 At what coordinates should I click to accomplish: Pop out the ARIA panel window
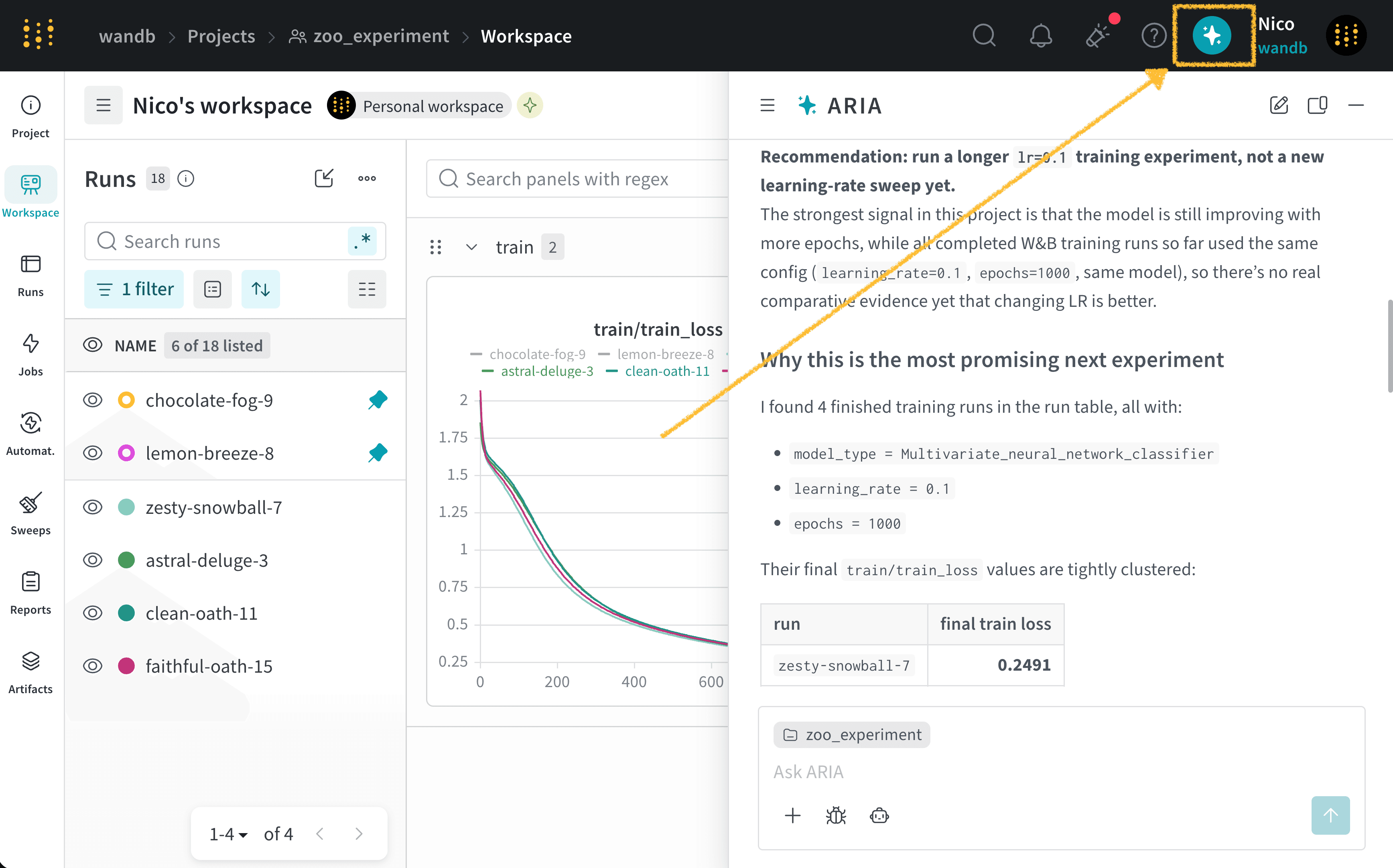click(1317, 105)
